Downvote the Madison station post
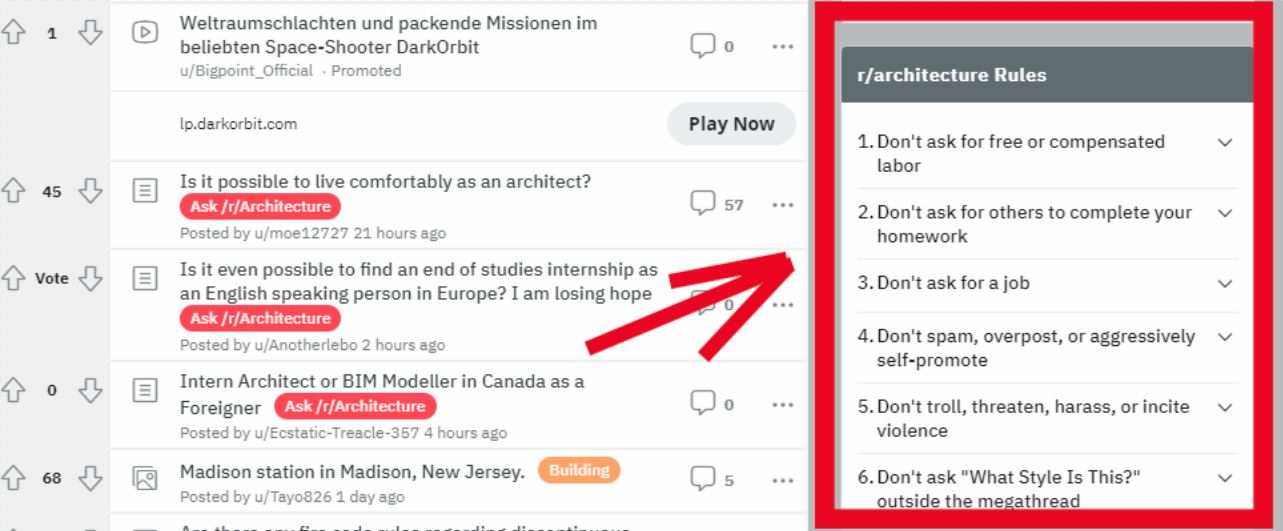This screenshot has width=1283, height=531. click(x=91, y=480)
